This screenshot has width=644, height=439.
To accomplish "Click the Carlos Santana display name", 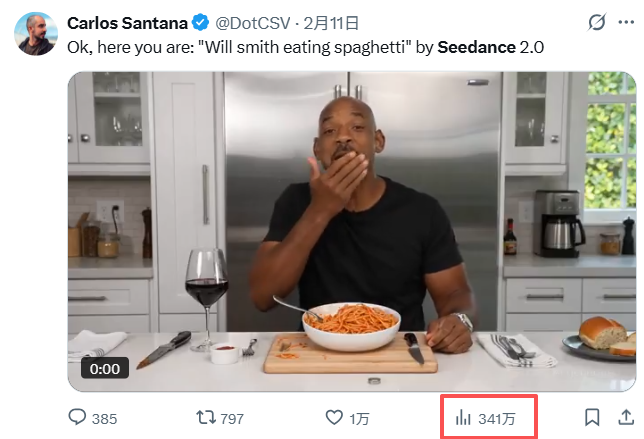I will pos(127,22).
